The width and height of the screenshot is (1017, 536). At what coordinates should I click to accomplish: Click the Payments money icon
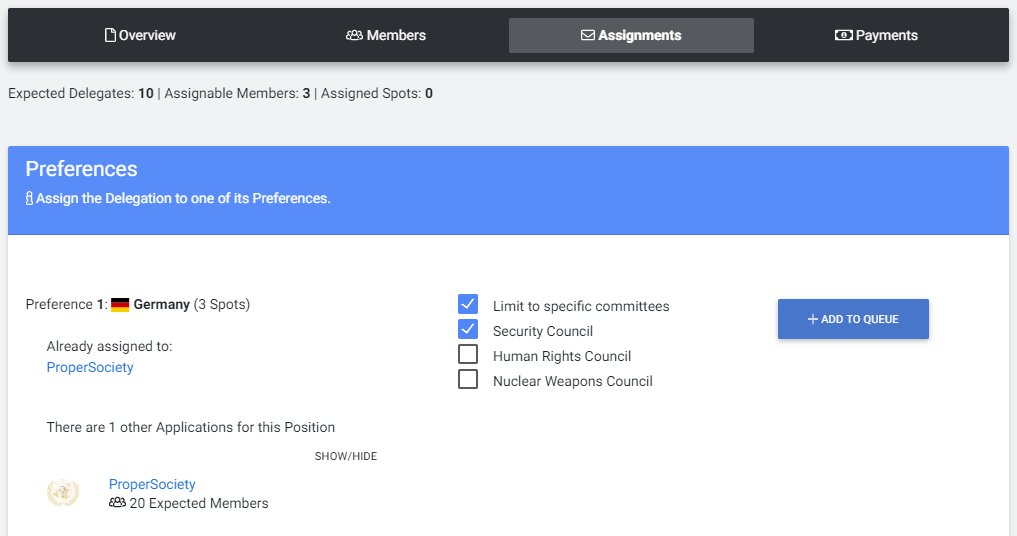tap(843, 35)
